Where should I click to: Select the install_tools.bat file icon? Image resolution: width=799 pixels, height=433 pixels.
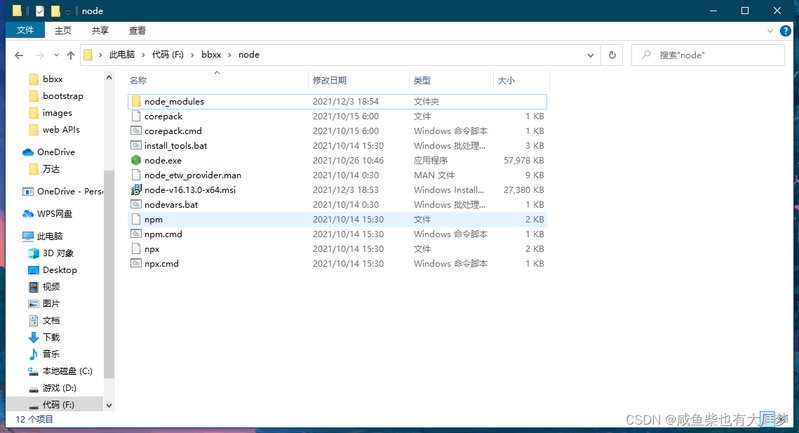[136, 146]
